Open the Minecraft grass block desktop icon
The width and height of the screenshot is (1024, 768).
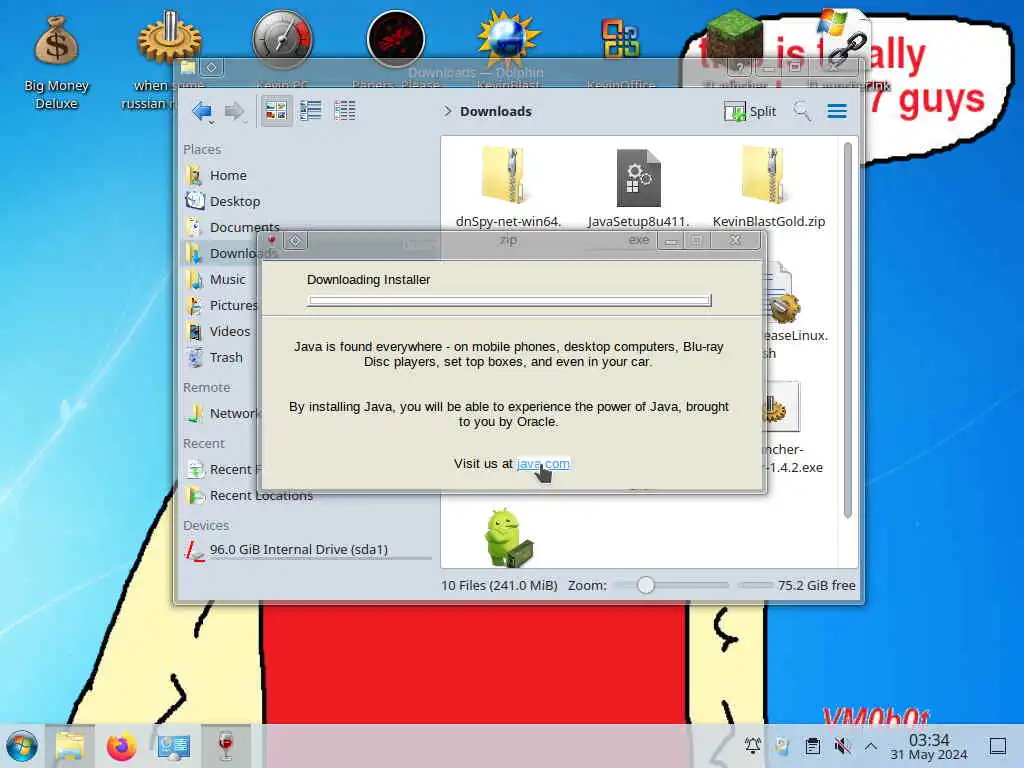[735, 34]
